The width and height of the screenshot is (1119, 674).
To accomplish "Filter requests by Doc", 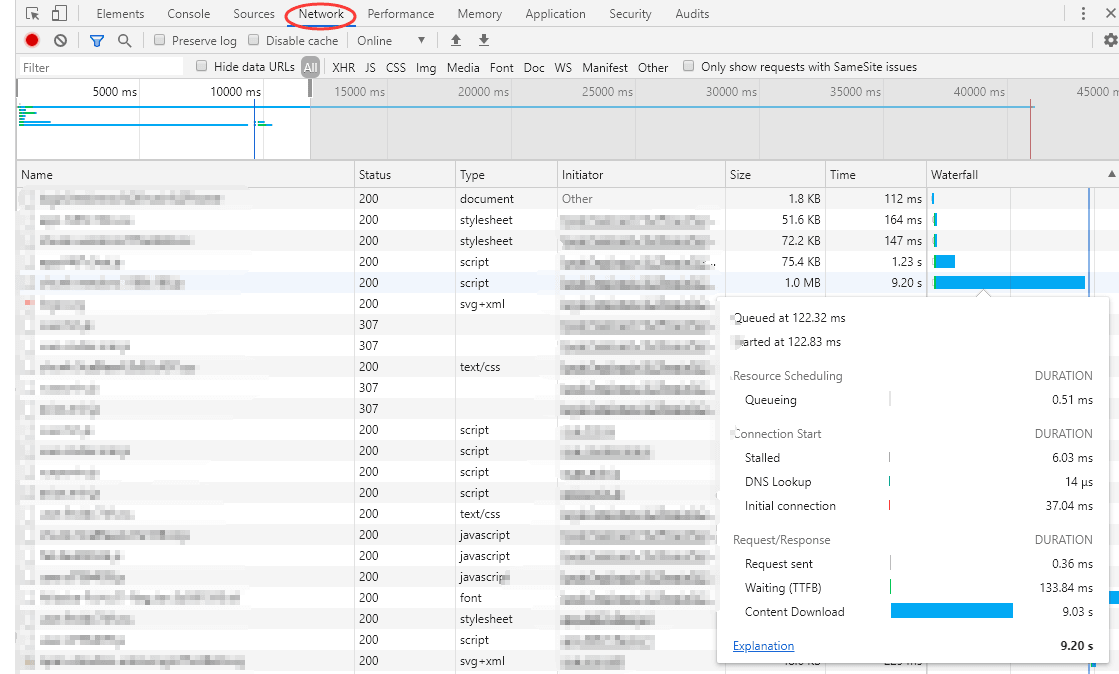I will (534, 67).
